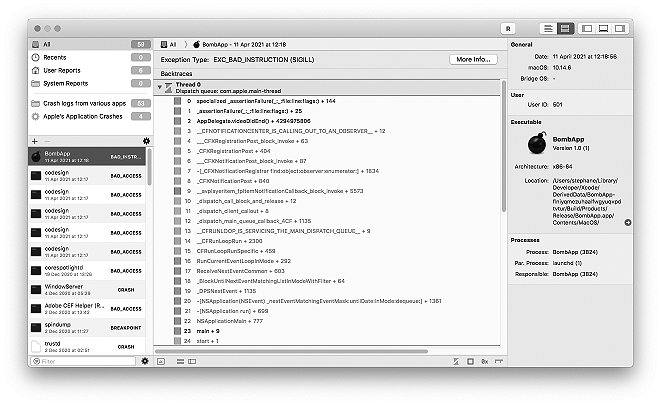
Task: Select frame 8 _CFXNotificationPost
Action: 327,181
